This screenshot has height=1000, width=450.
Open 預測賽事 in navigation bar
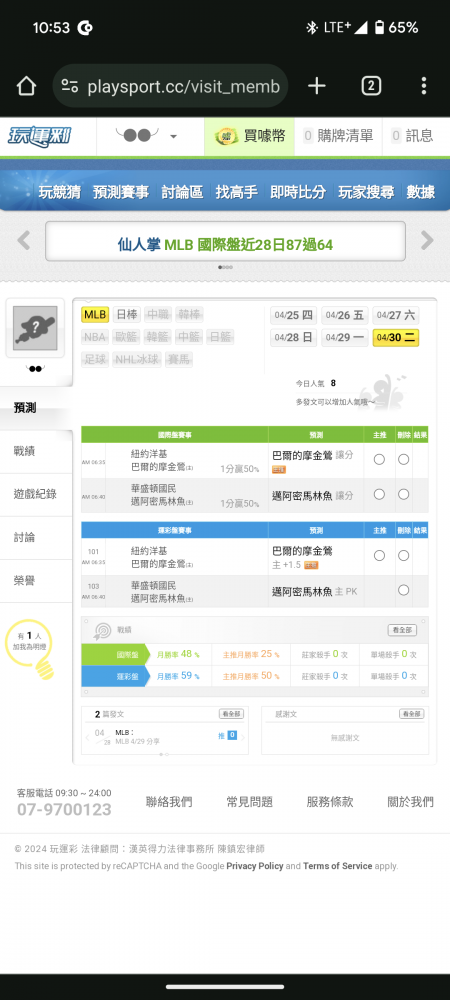[120, 192]
